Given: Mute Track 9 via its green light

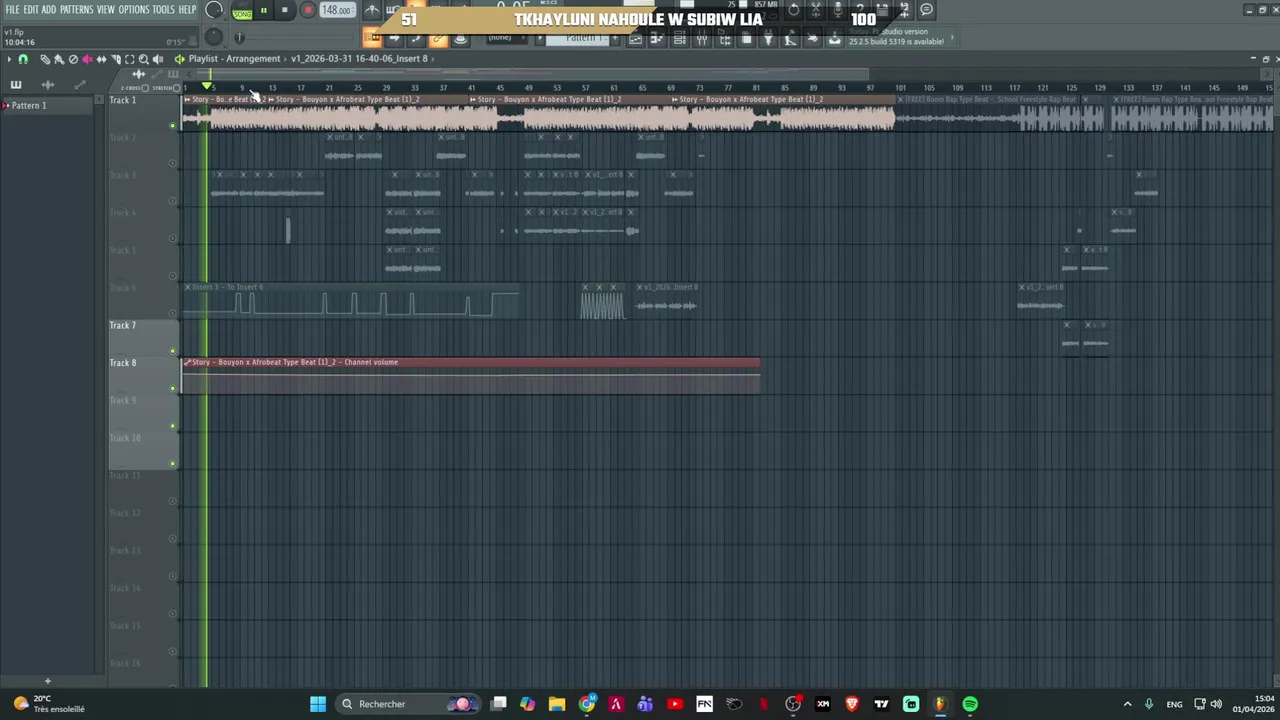Looking at the screenshot, I should (x=173, y=426).
